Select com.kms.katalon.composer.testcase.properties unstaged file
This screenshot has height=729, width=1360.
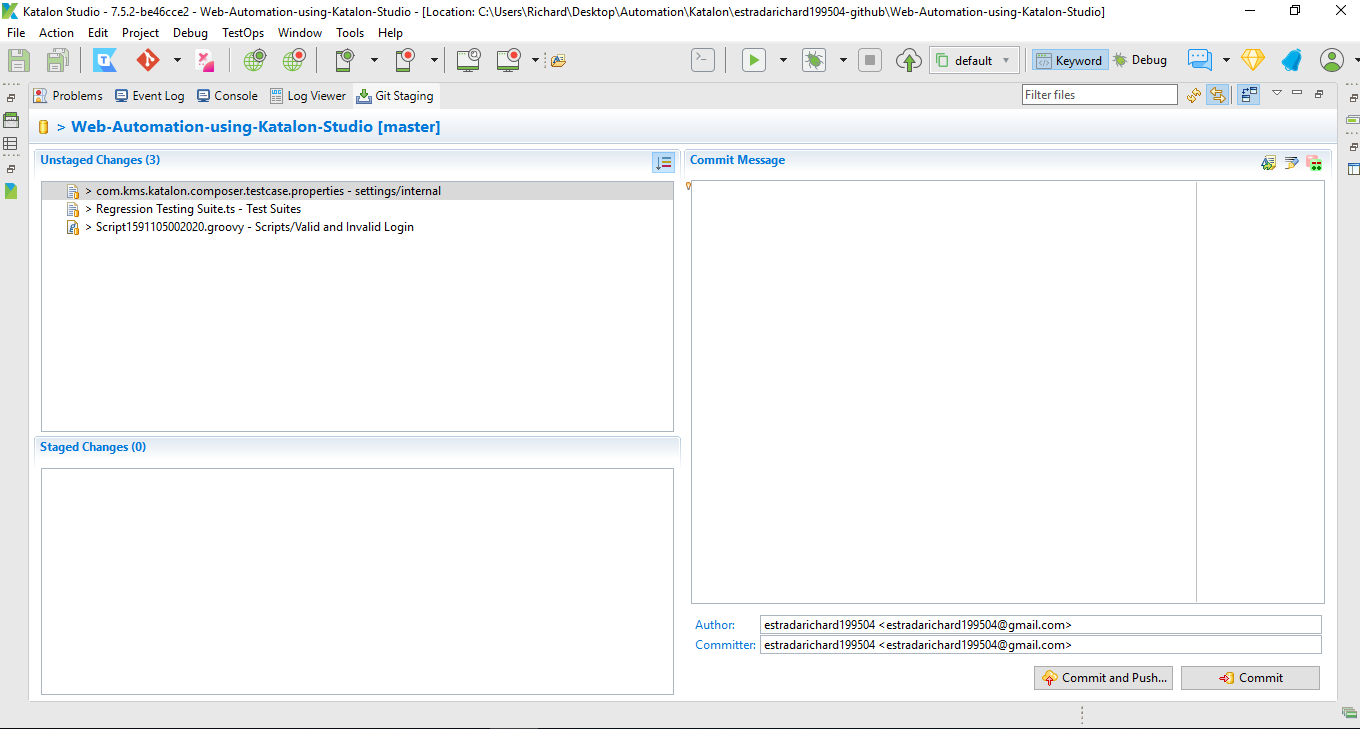[357, 191]
